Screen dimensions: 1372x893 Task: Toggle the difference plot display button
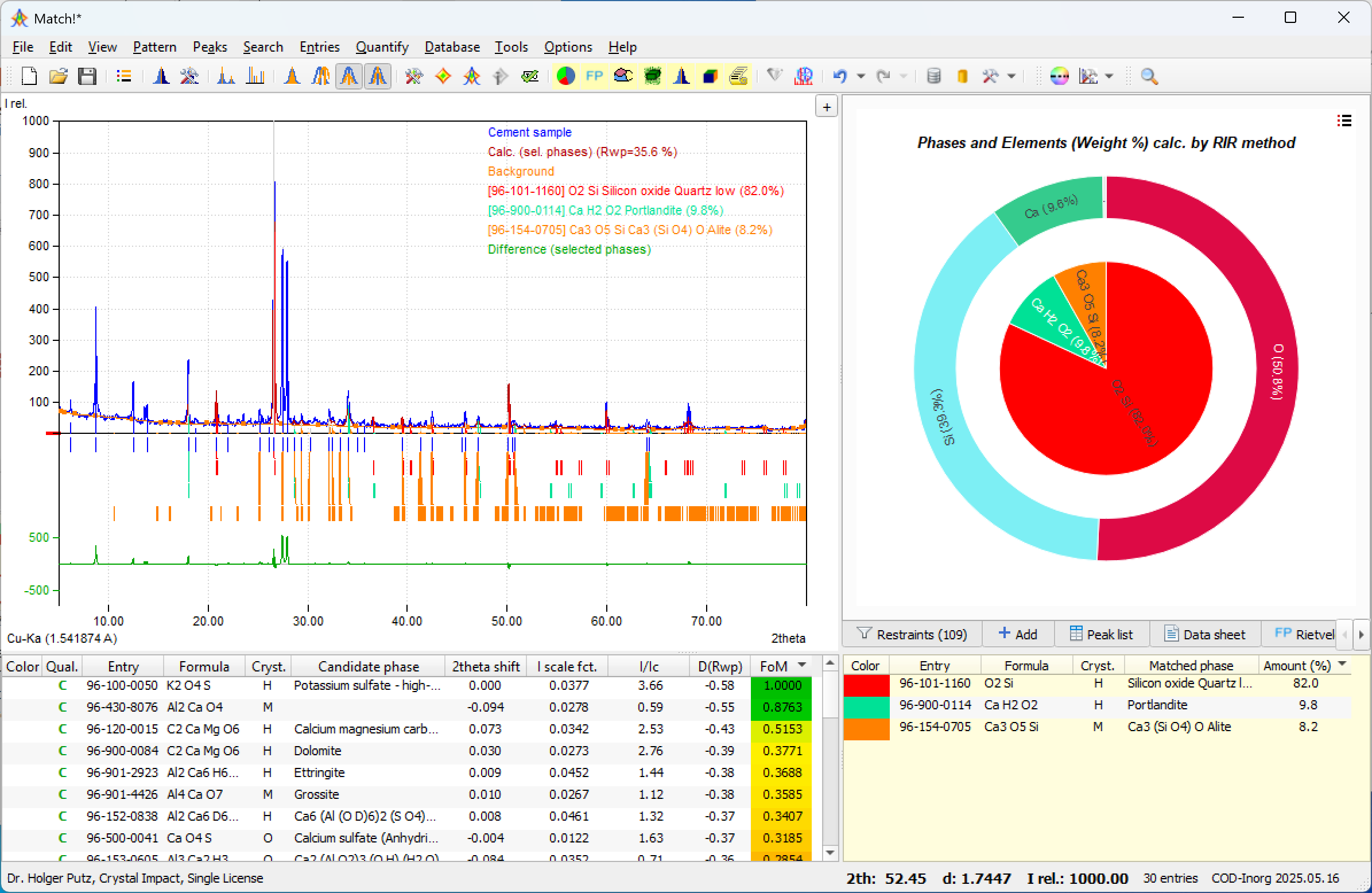pyautogui.click(x=378, y=76)
